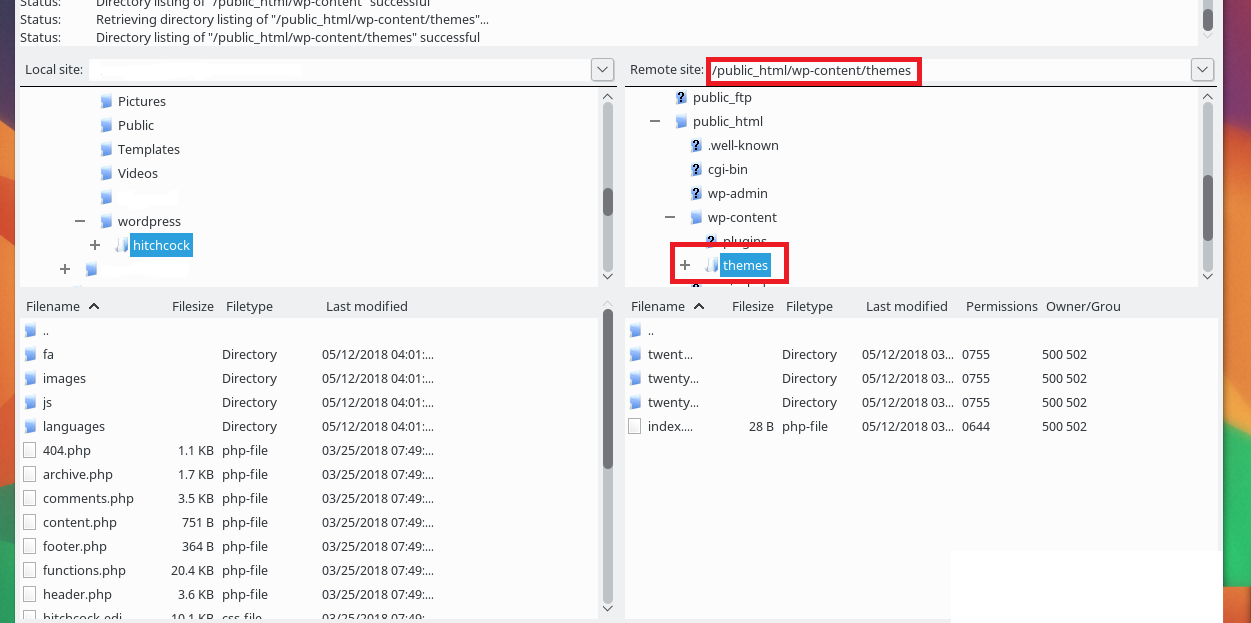Open the fa folder icon in local listing
Viewport: 1251px width, 623px height.
point(31,354)
